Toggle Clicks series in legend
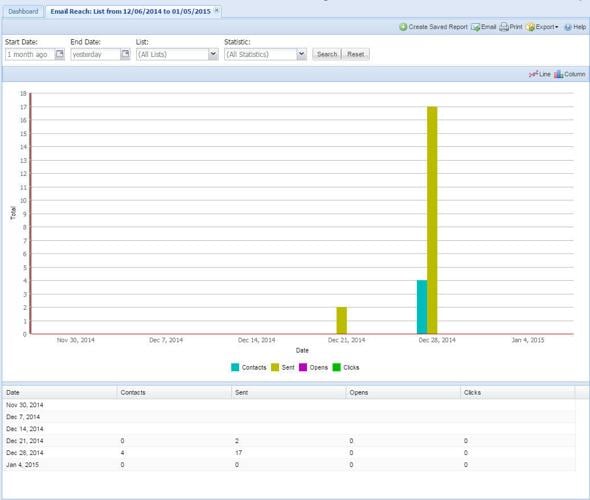The width and height of the screenshot is (590, 500). coord(346,367)
